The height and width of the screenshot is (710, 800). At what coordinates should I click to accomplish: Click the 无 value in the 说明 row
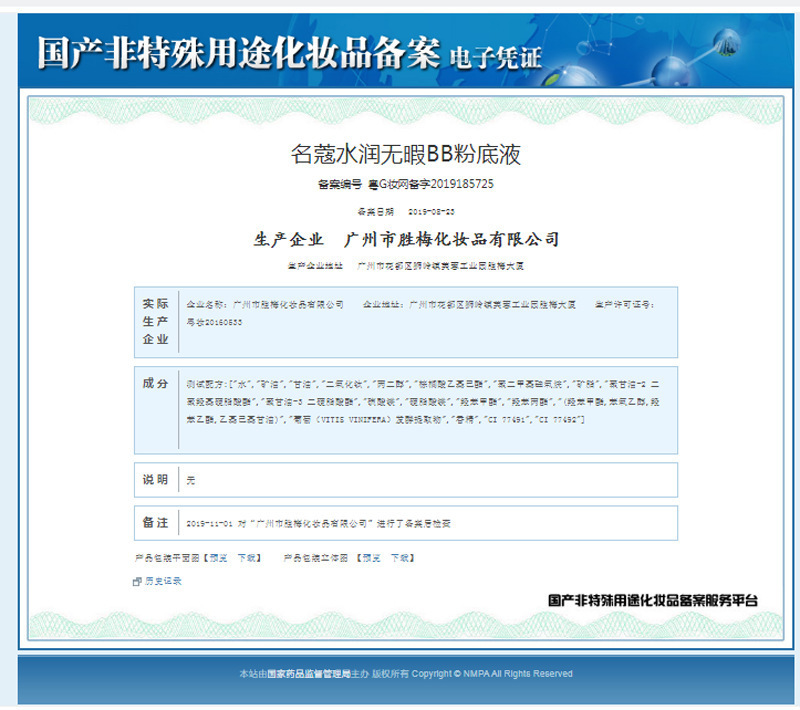tap(191, 480)
